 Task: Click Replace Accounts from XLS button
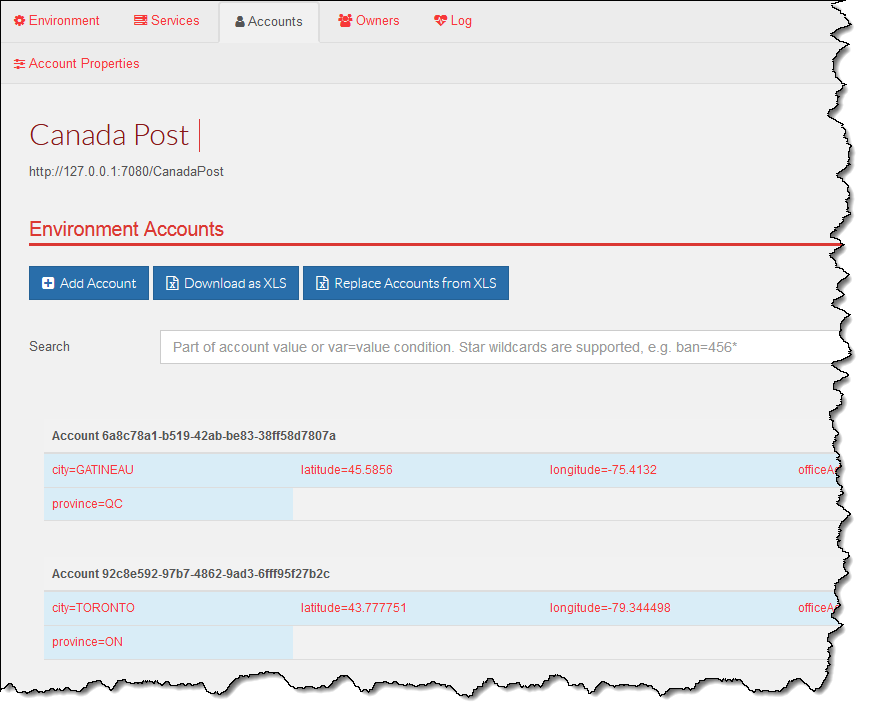(406, 283)
